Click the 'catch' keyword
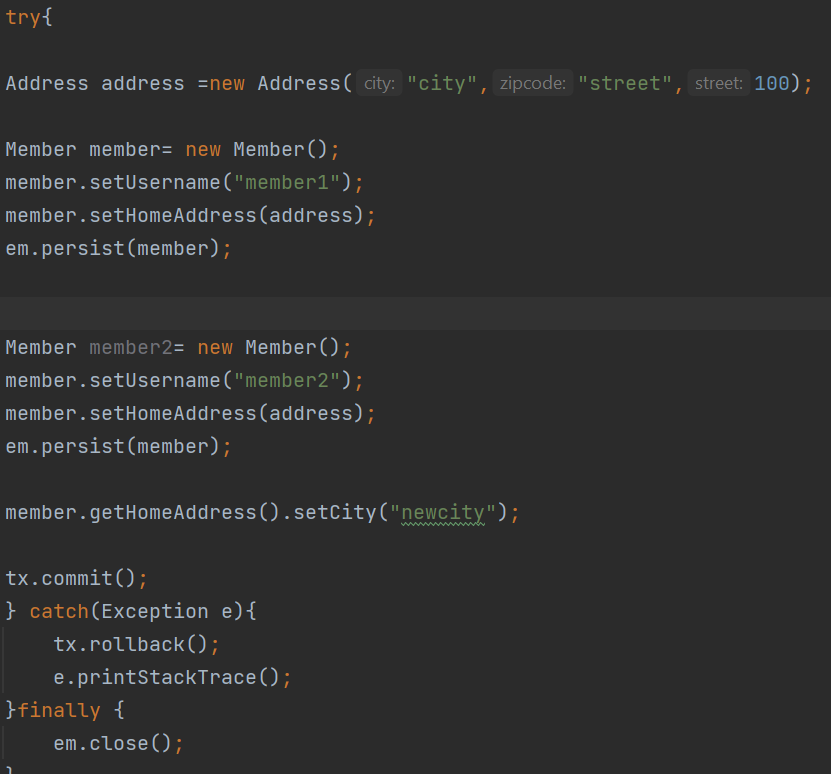 [x=59, y=612]
